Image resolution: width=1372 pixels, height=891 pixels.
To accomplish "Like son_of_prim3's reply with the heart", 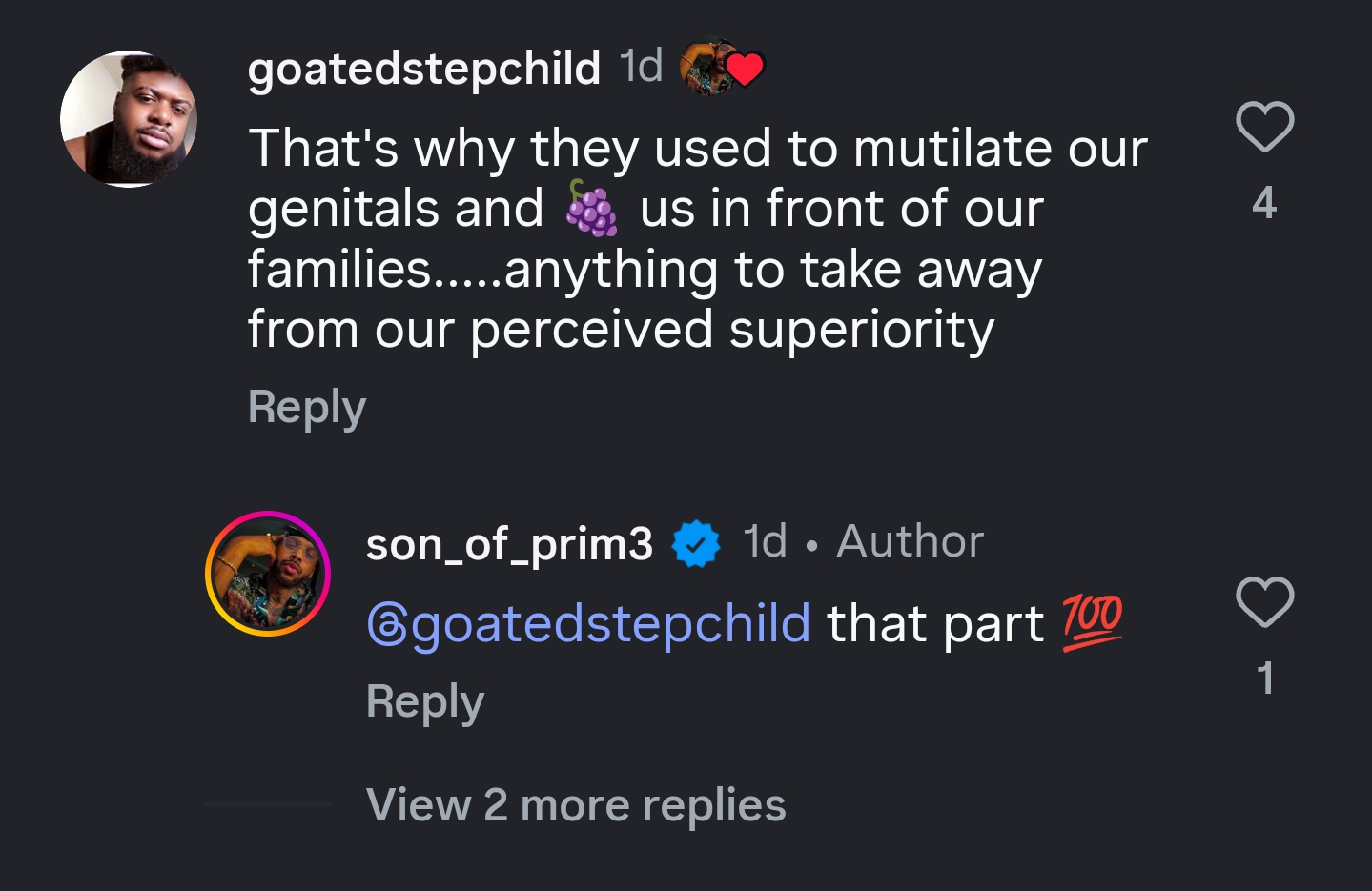I will 1264,602.
